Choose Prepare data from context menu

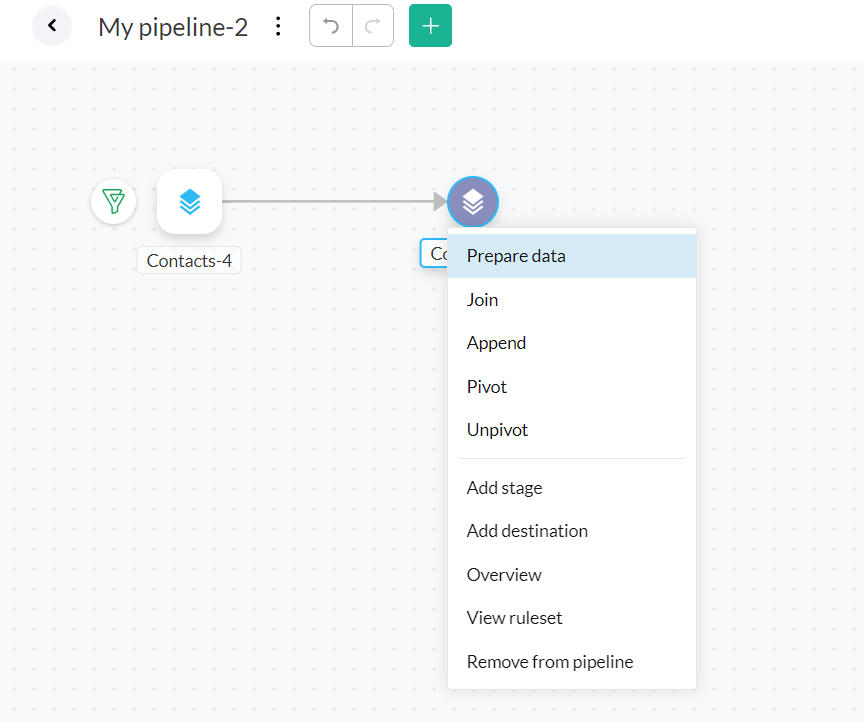click(x=516, y=256)
